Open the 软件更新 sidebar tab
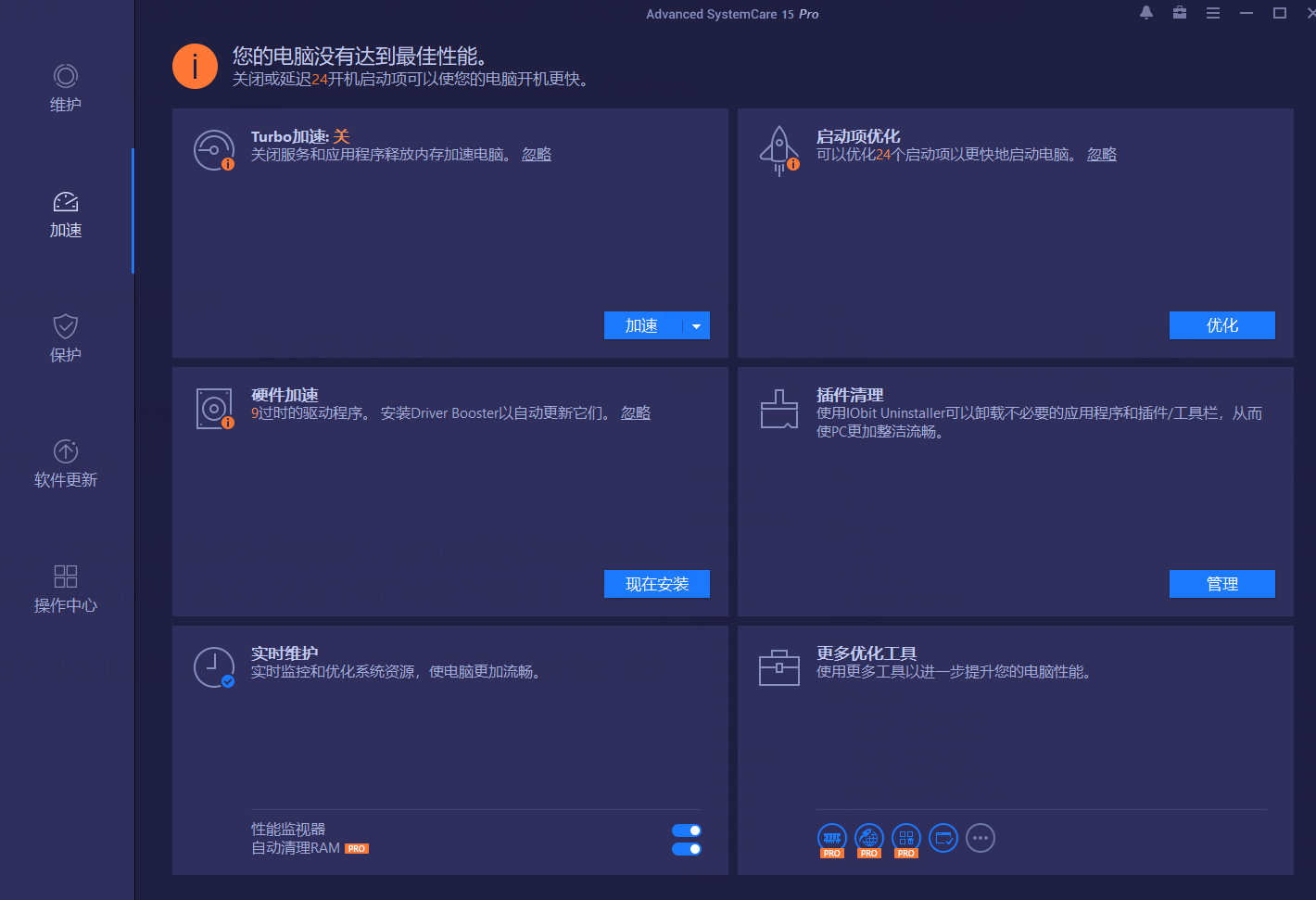 coord(66,463)
